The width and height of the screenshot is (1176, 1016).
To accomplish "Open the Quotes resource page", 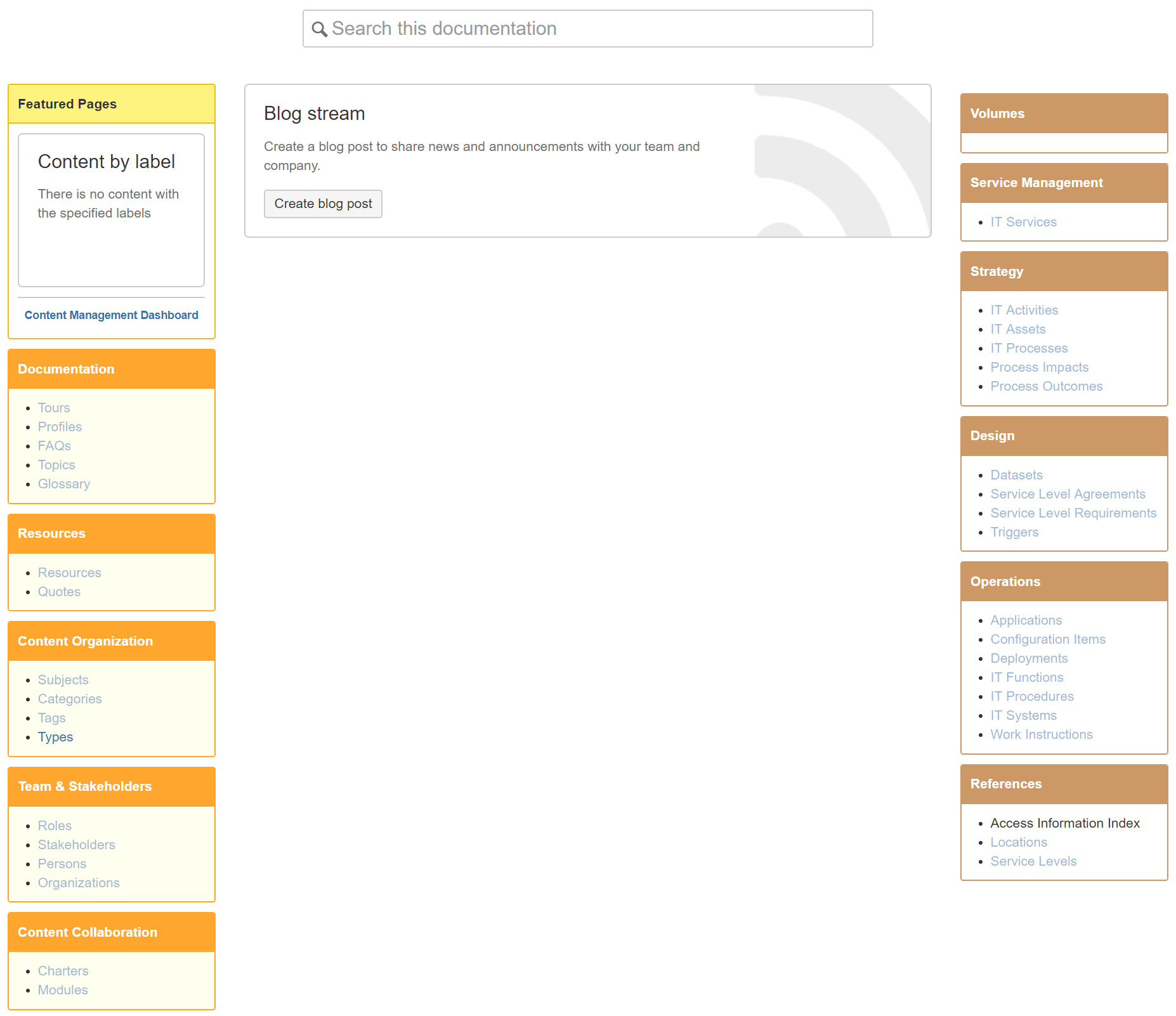I will pos(59,591).
